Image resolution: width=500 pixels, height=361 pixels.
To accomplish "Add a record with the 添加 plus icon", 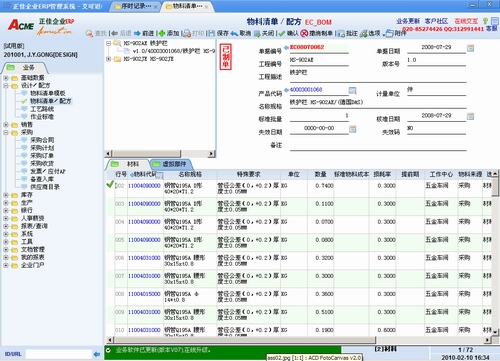I will pos(162,33).
